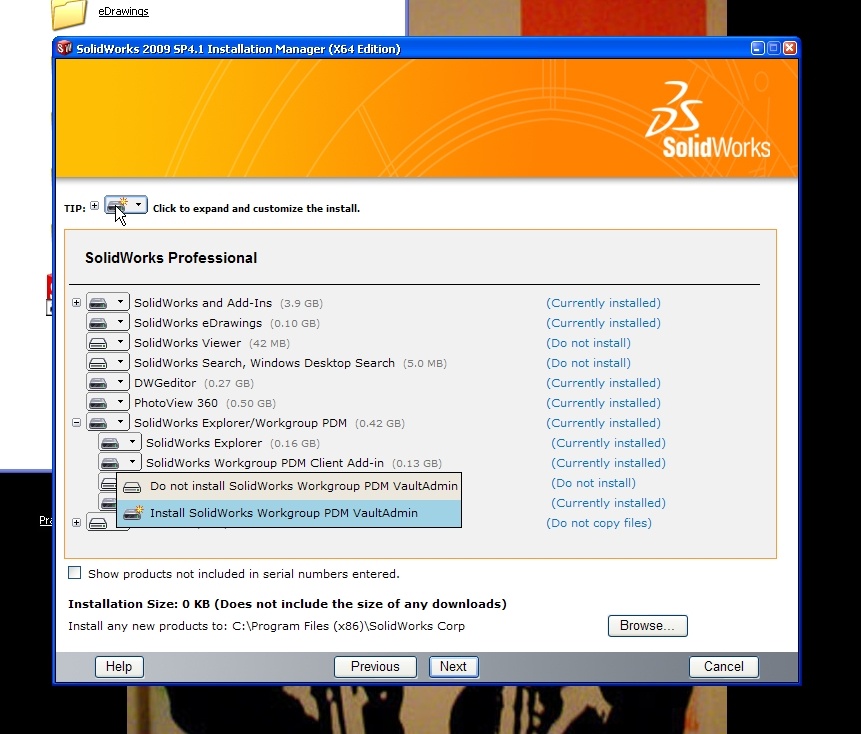Click the TIP example dropdown arrow

(x=138, y=205)
